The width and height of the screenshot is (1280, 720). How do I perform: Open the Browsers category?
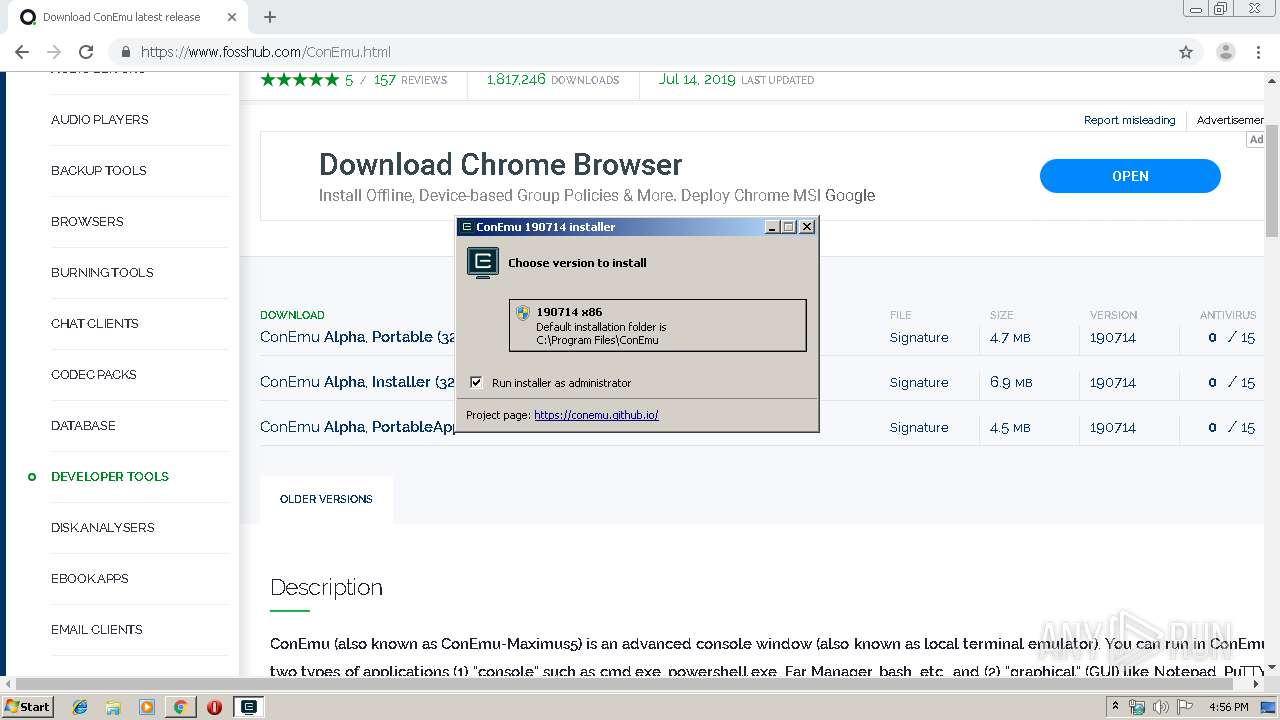click(x=87, y=221)
